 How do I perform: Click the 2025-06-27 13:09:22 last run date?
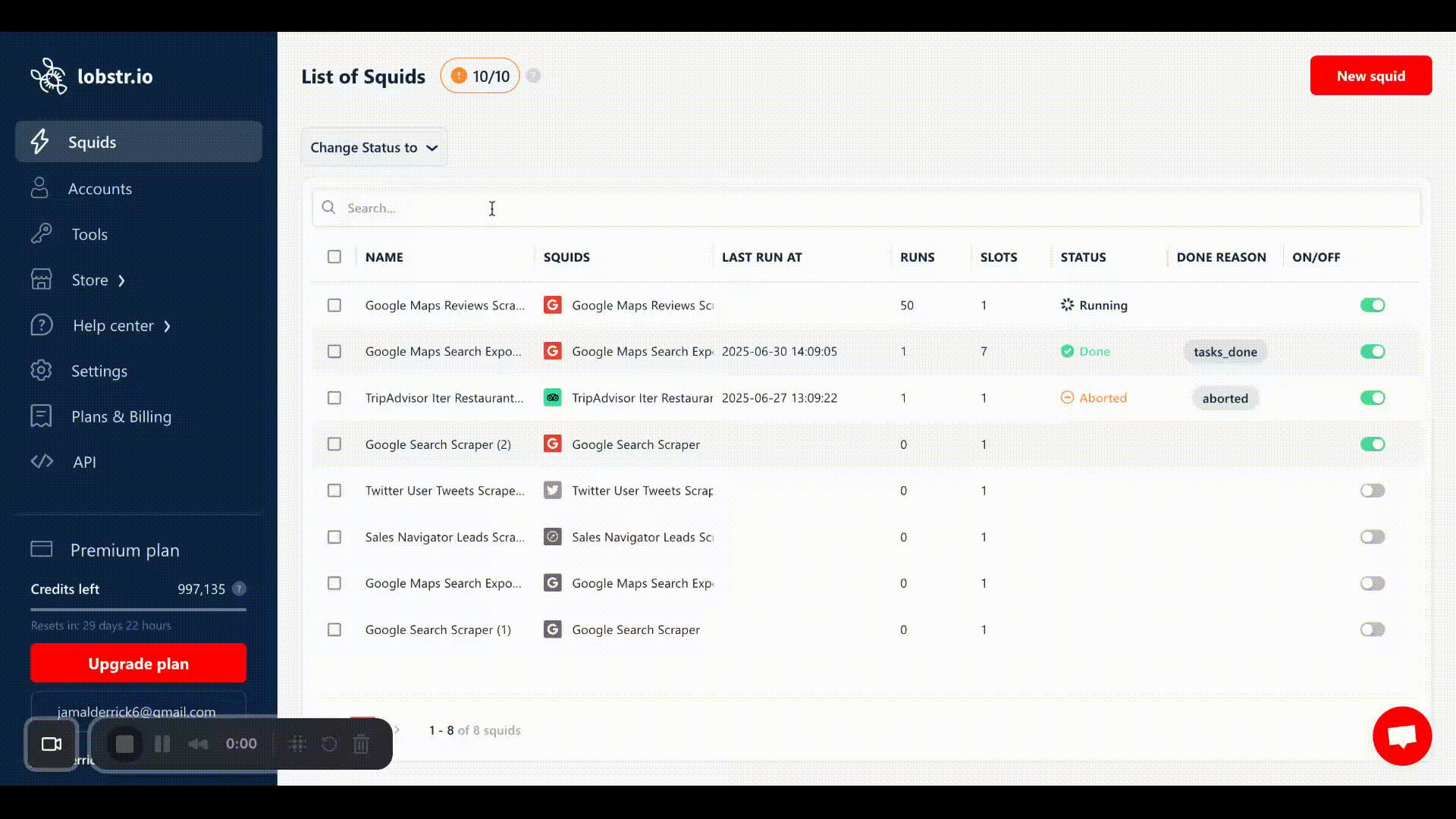780,397
